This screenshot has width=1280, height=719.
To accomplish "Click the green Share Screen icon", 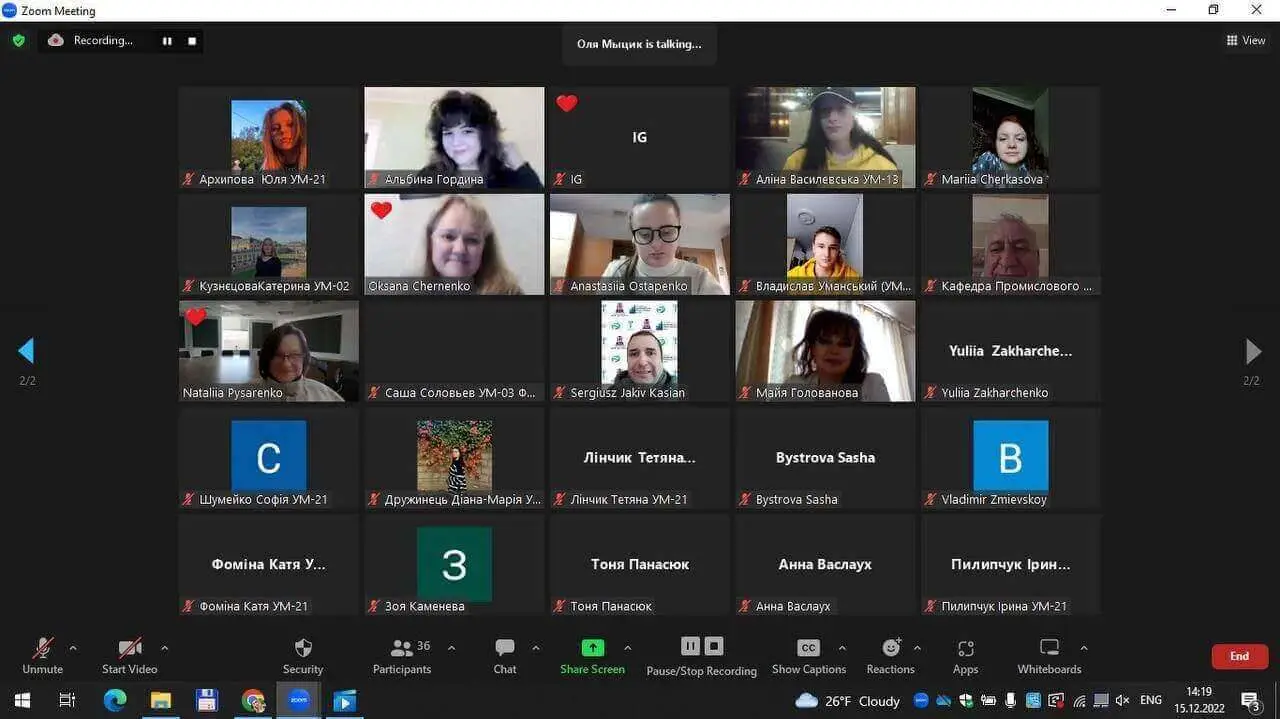I will 593,648.
